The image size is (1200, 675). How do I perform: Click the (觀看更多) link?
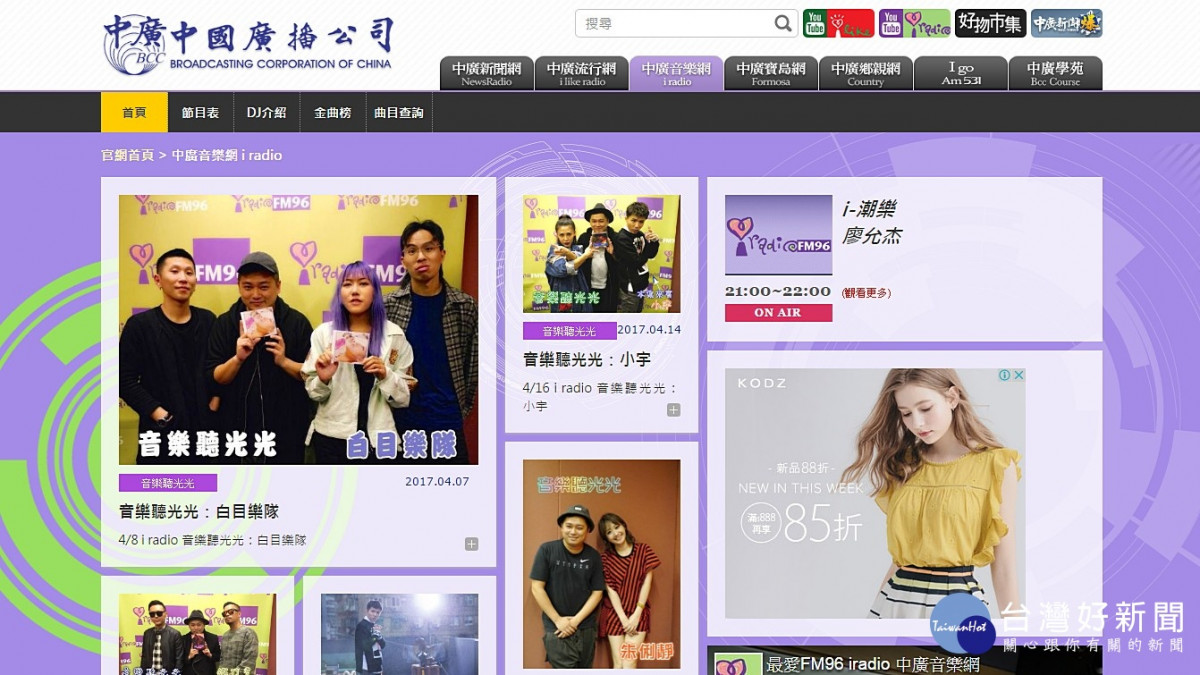coord(866,293)
